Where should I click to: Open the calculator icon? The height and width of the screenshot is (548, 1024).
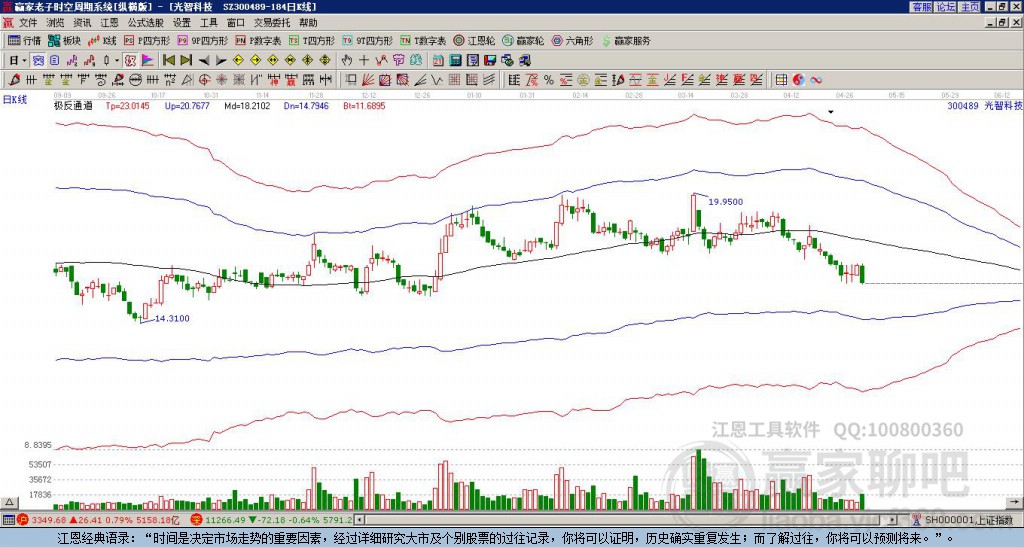coord(455,61)
